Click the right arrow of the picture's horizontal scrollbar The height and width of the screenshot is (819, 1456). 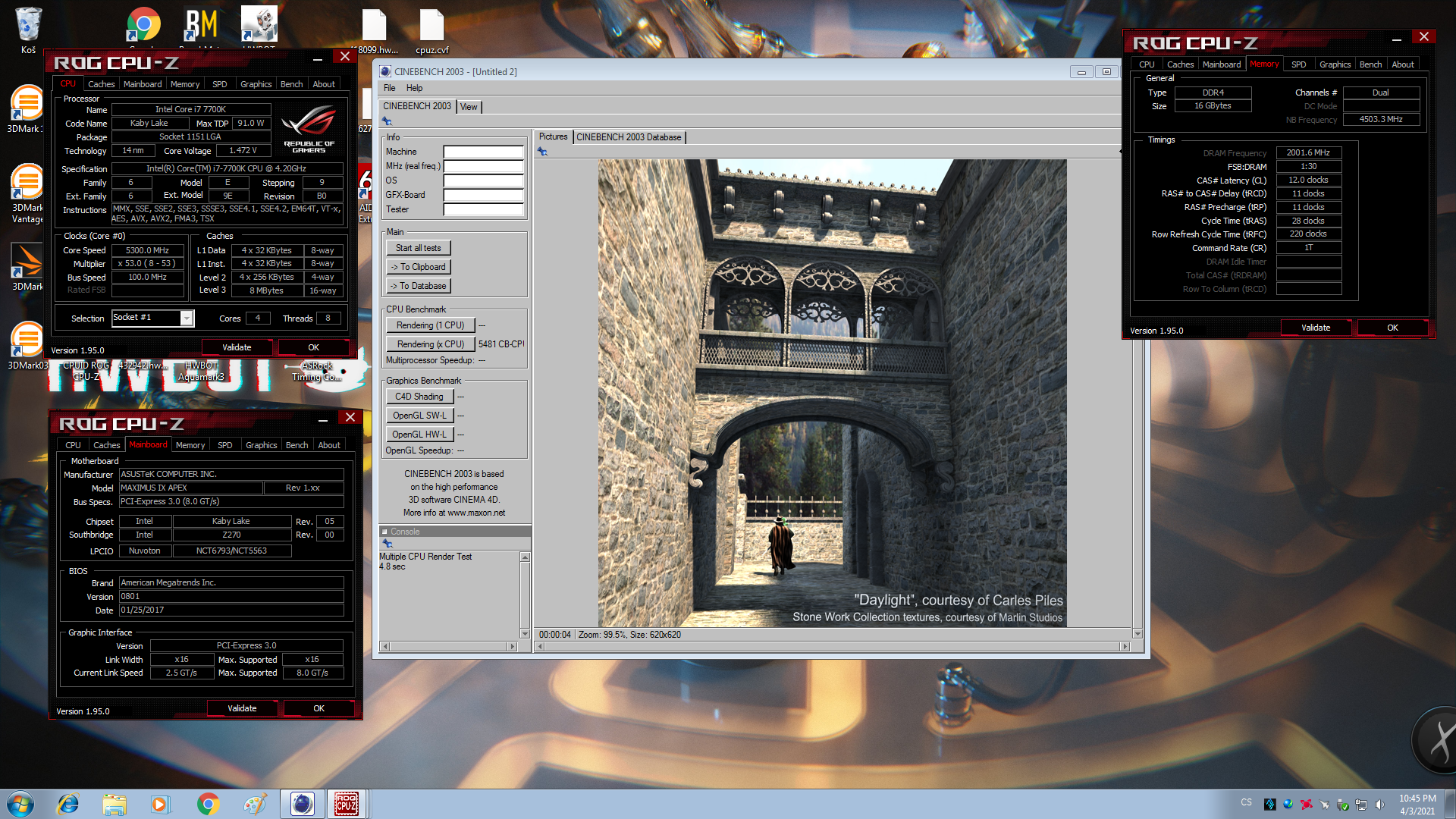click(x=1125, y=647)
